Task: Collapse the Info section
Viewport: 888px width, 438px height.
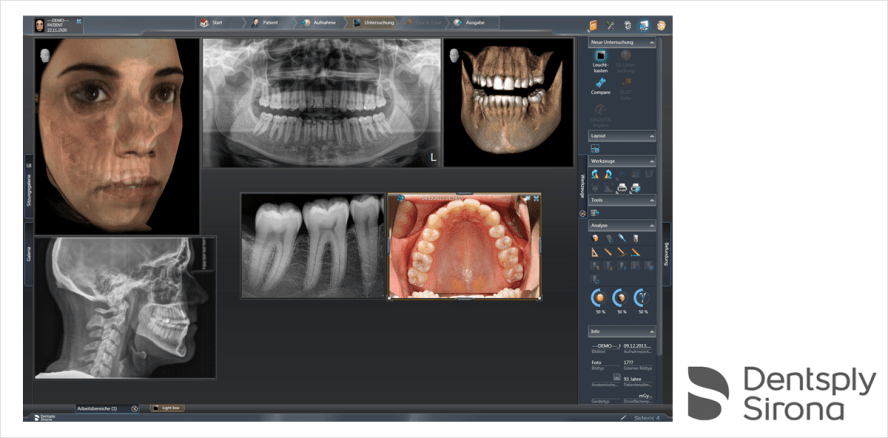Action: click(652, 331)
